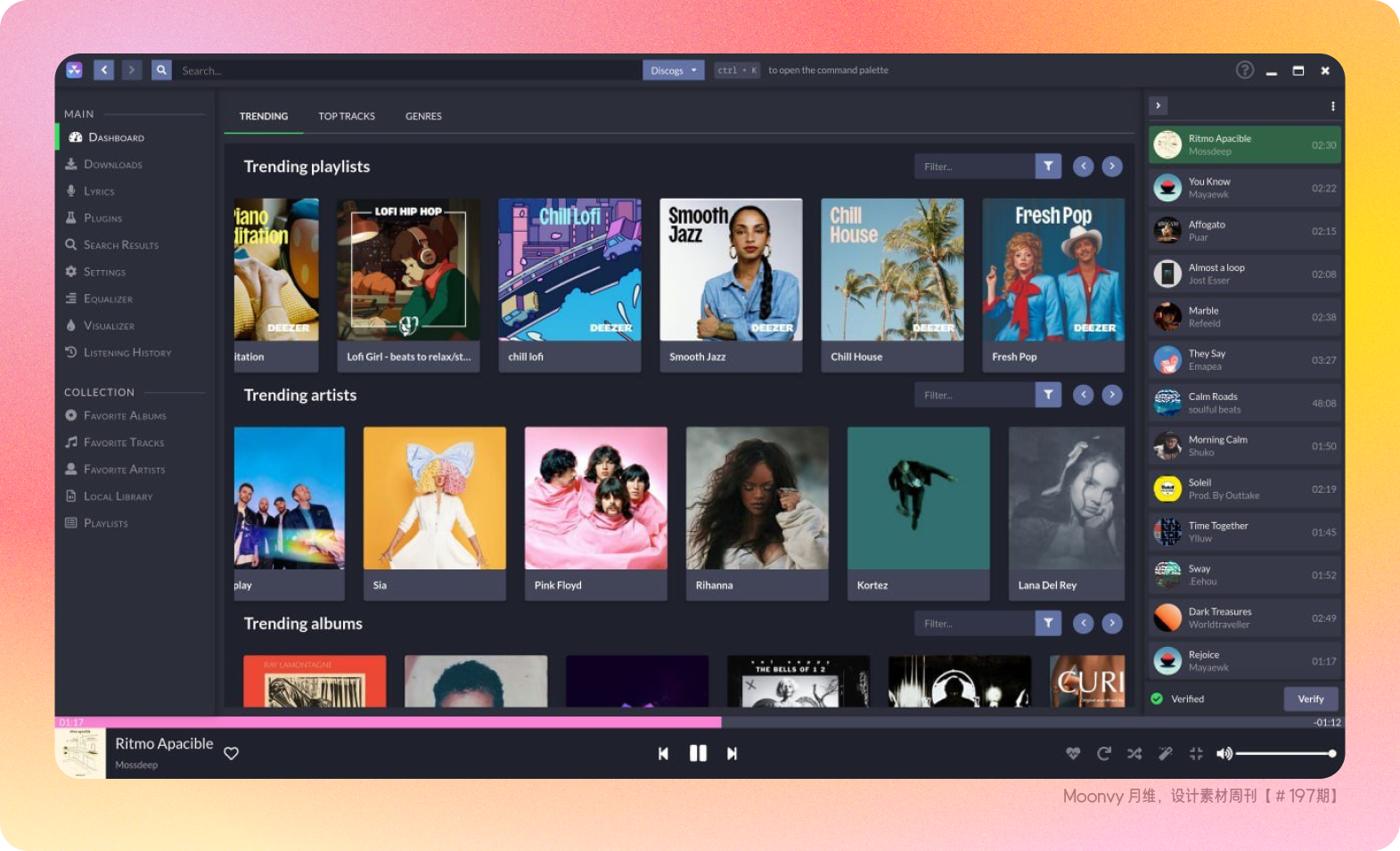Apply the filter on Trending artists

[x=1048, y=395]
